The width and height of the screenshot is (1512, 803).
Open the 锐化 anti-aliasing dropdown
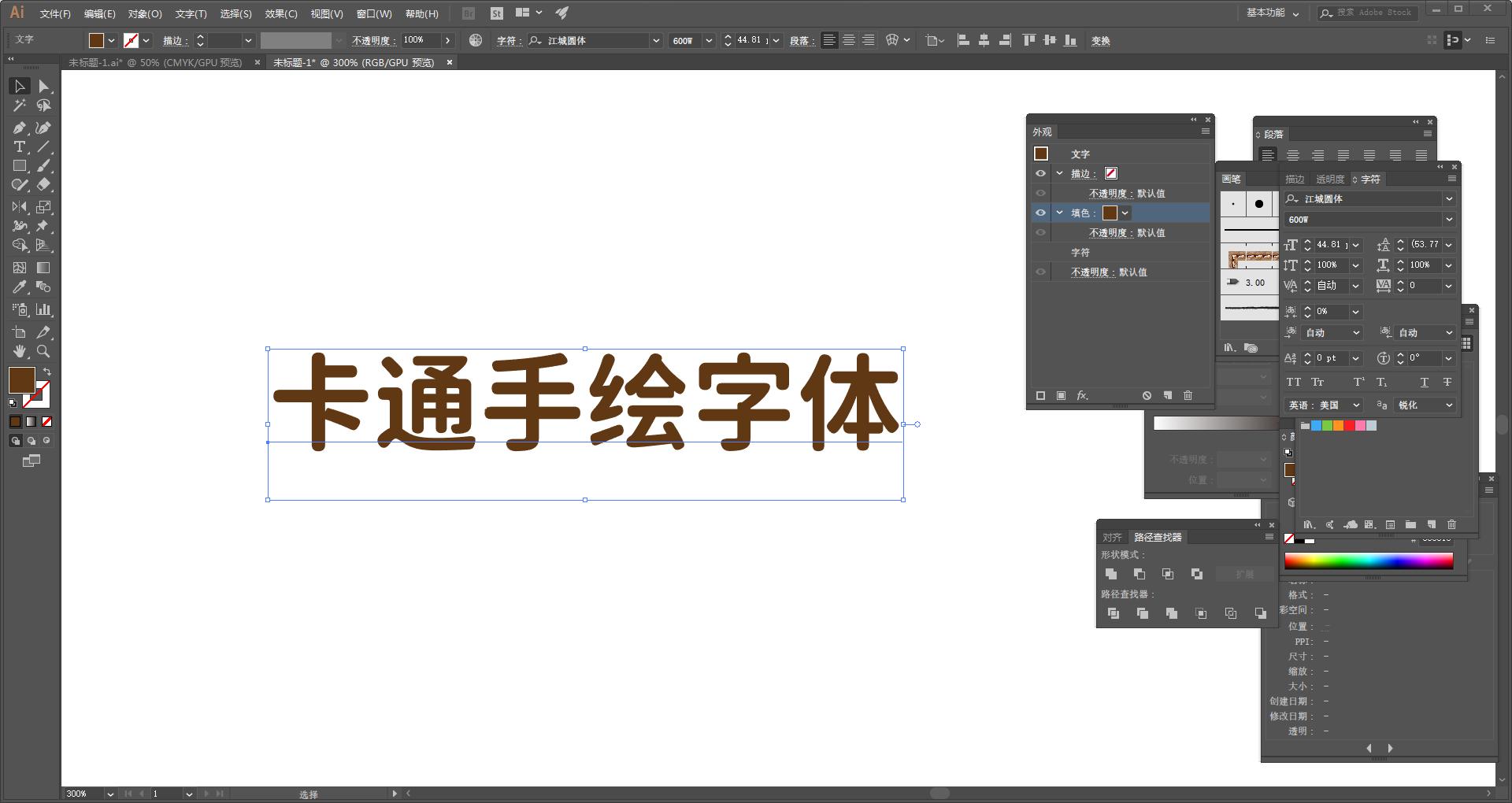(1449, 405)
